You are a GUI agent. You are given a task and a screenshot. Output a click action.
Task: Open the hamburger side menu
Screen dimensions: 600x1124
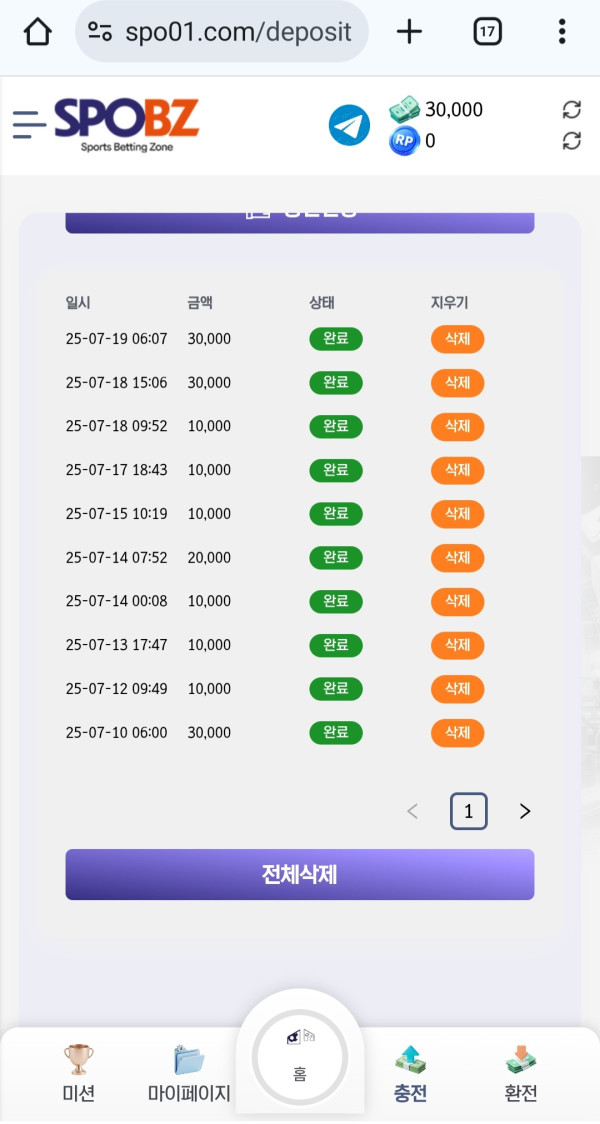click(x=29, y=124)
